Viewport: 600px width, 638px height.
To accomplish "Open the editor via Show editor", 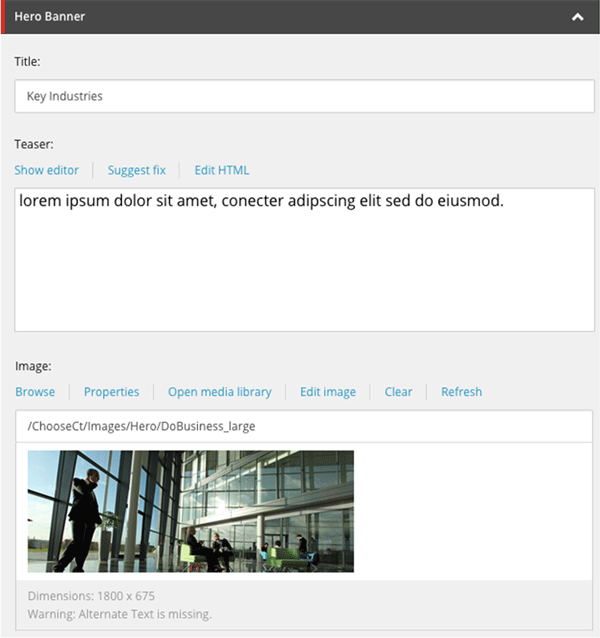I will click(46, 170).
